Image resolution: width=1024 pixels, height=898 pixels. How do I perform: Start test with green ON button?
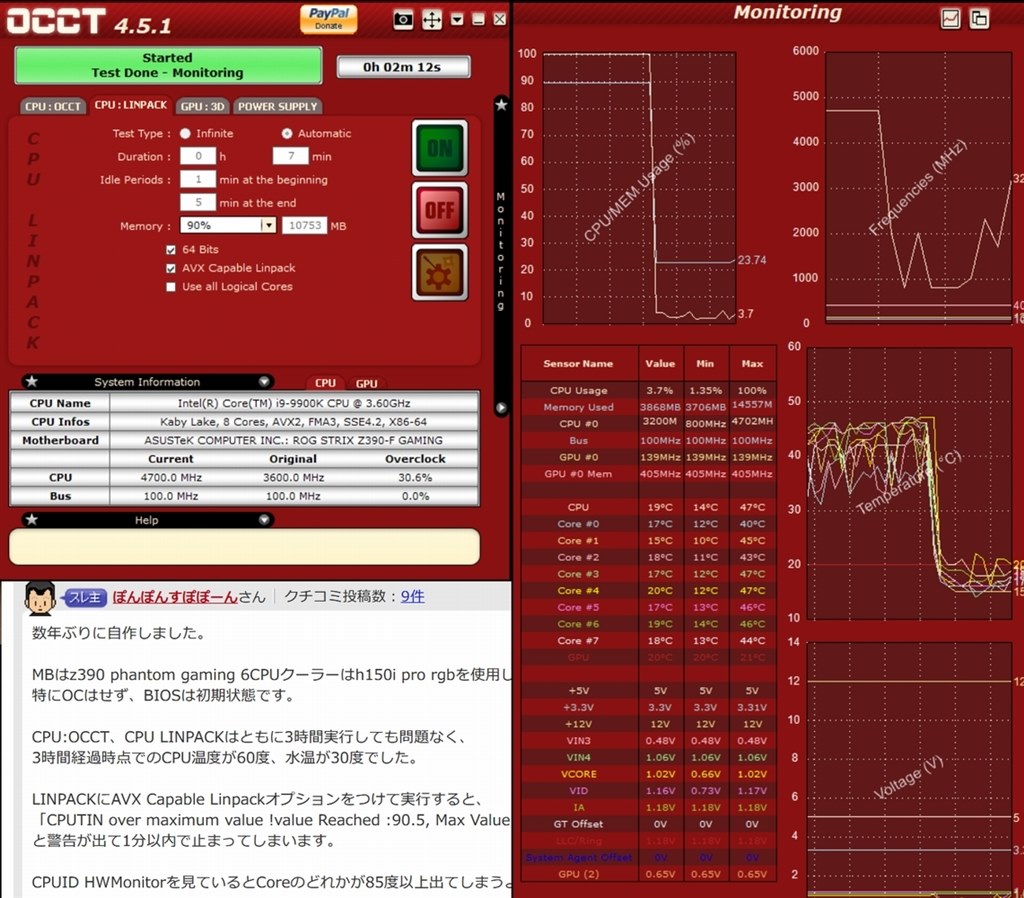click(440, 148)
